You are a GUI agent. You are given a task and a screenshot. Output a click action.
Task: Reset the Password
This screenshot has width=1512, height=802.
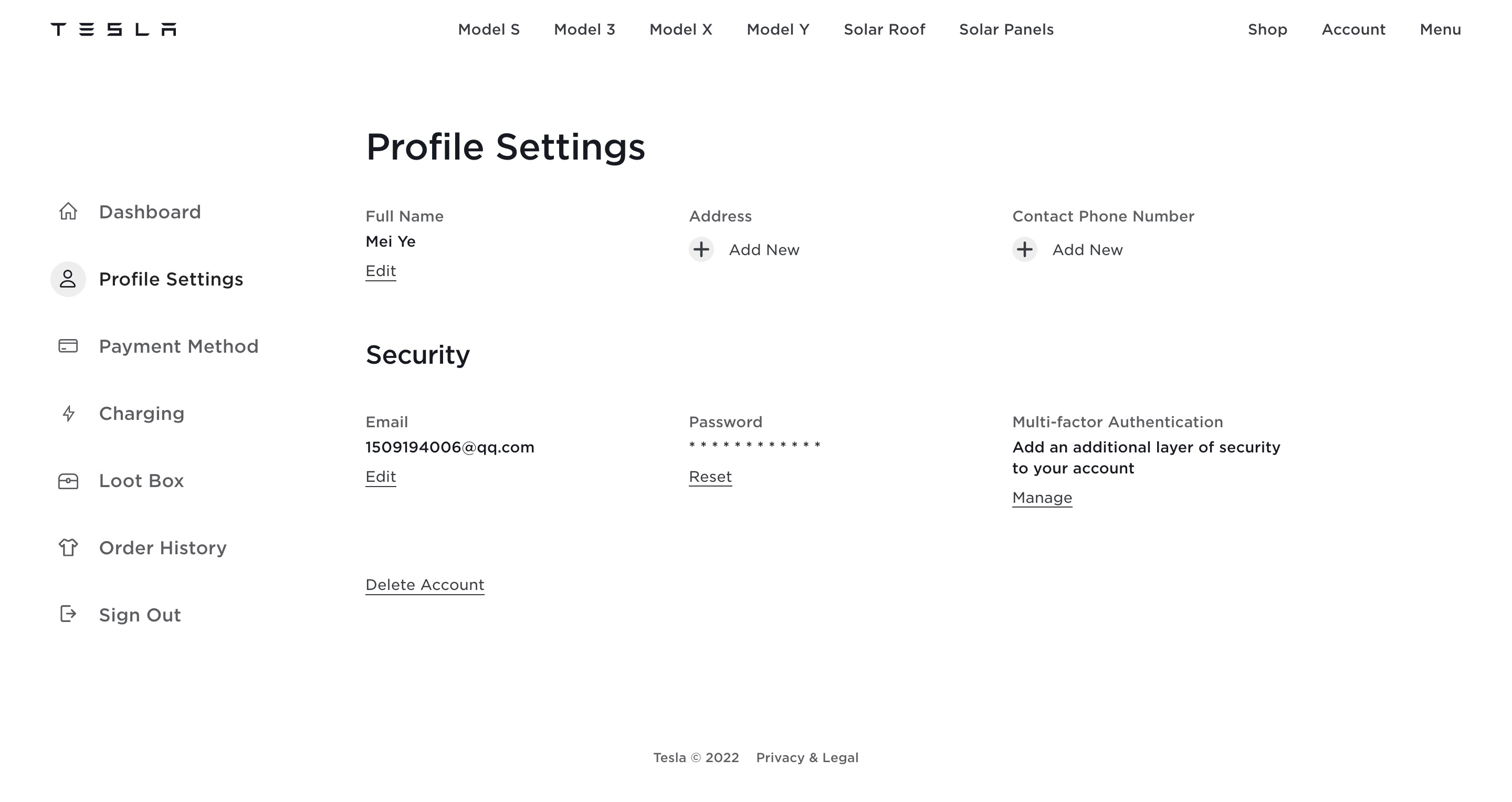pos(710,477)
